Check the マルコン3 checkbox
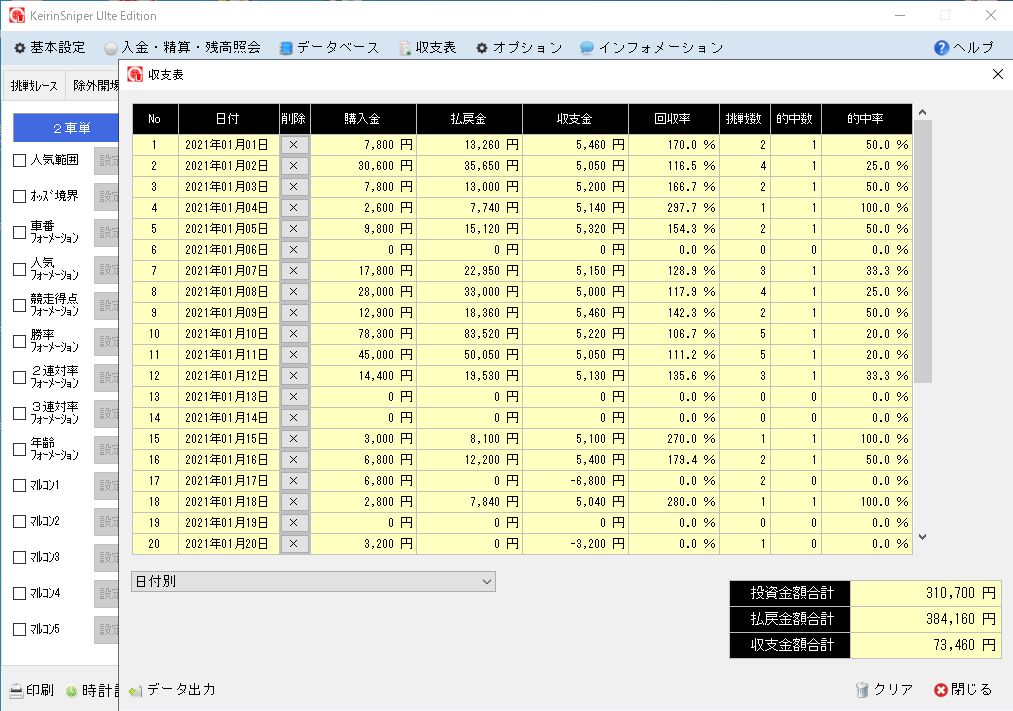Screen dimensions: 1013x711 click(20, 557)
